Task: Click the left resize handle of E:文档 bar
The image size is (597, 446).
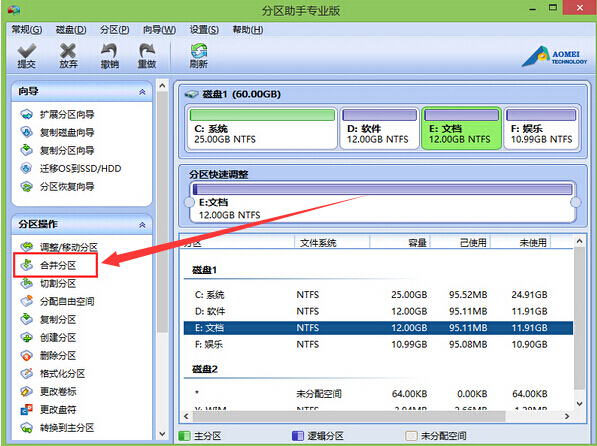Action: [189, 202]
